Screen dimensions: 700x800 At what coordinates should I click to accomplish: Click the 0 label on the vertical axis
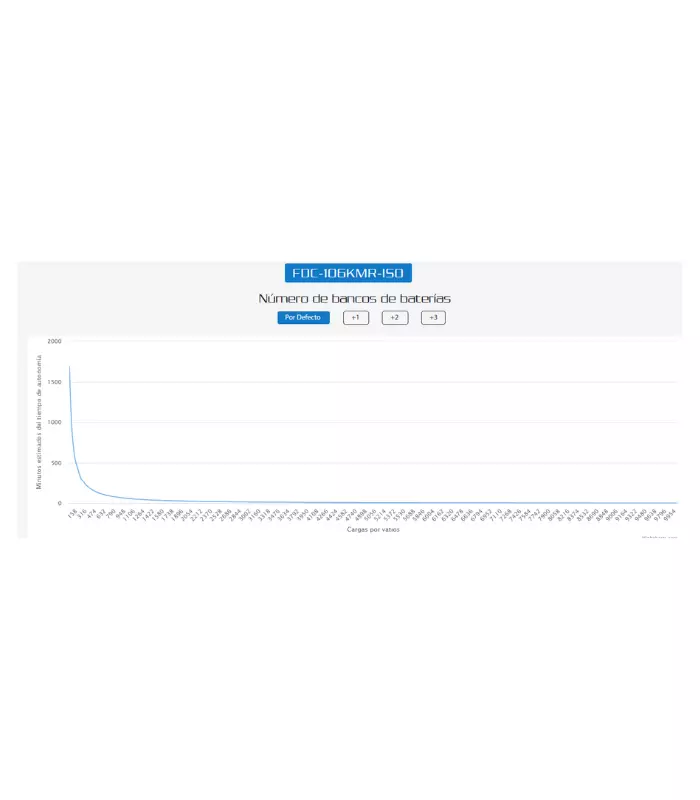[x=60, y=504]
